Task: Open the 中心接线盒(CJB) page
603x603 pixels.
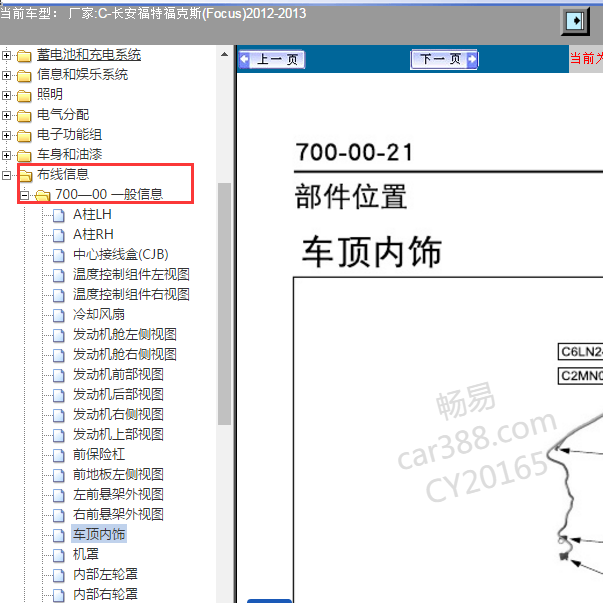Action: click(x=121, y=255)
